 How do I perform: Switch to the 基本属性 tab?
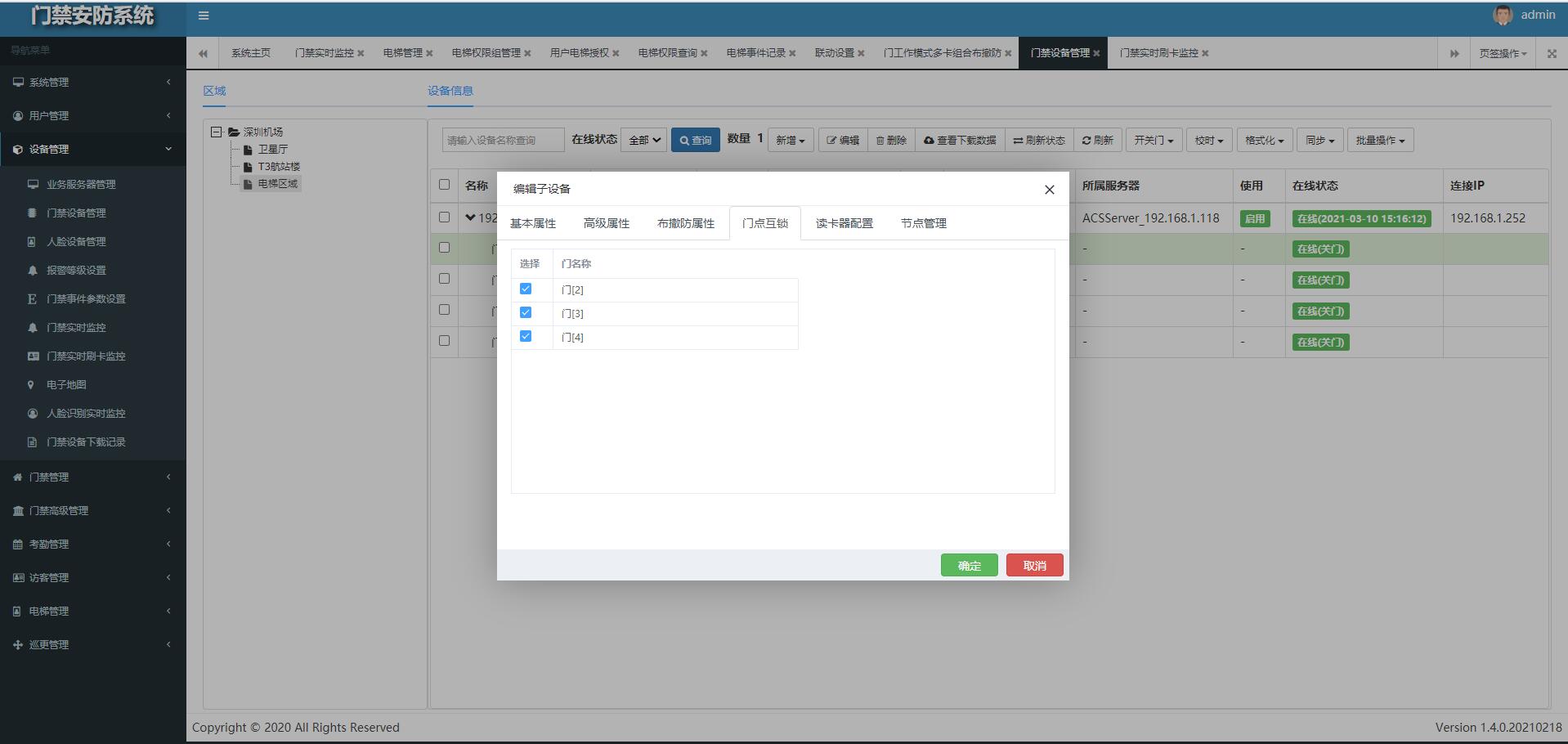[533, 223]
